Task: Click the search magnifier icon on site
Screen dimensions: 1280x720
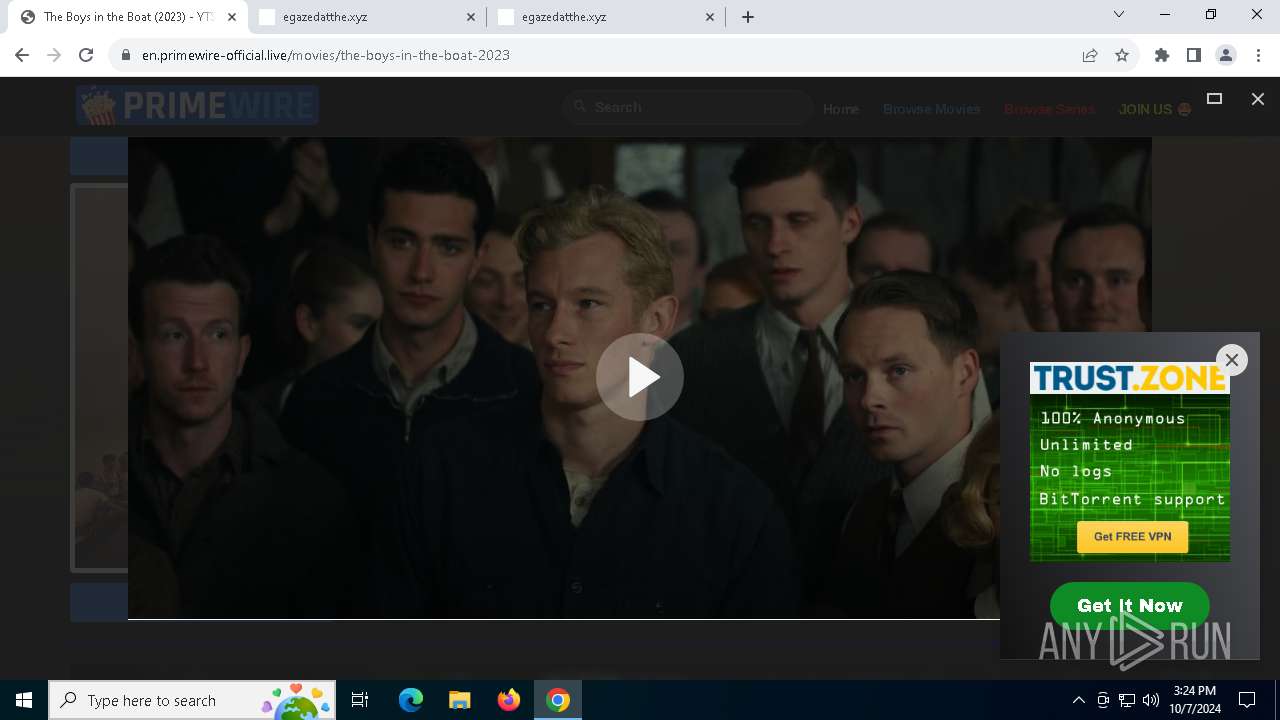Action: coord(579,107)
